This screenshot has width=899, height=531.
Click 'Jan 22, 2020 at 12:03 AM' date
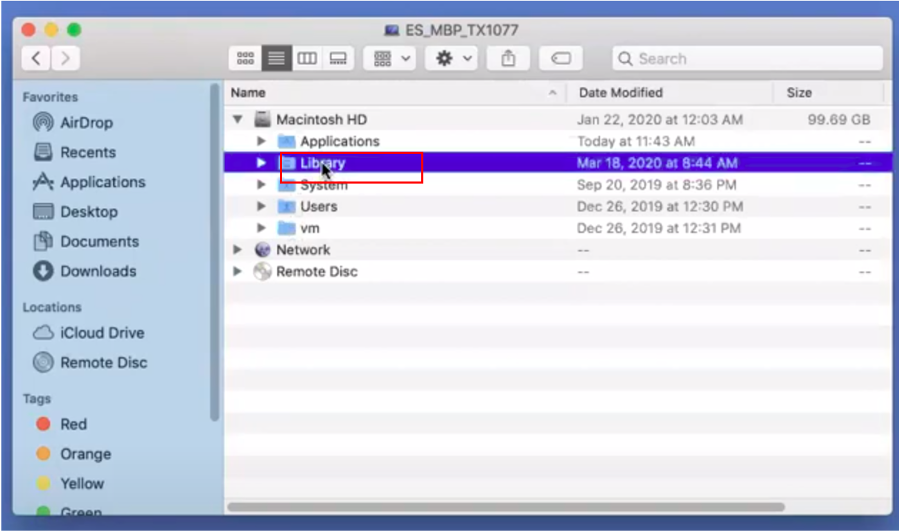tap(660, 119)
